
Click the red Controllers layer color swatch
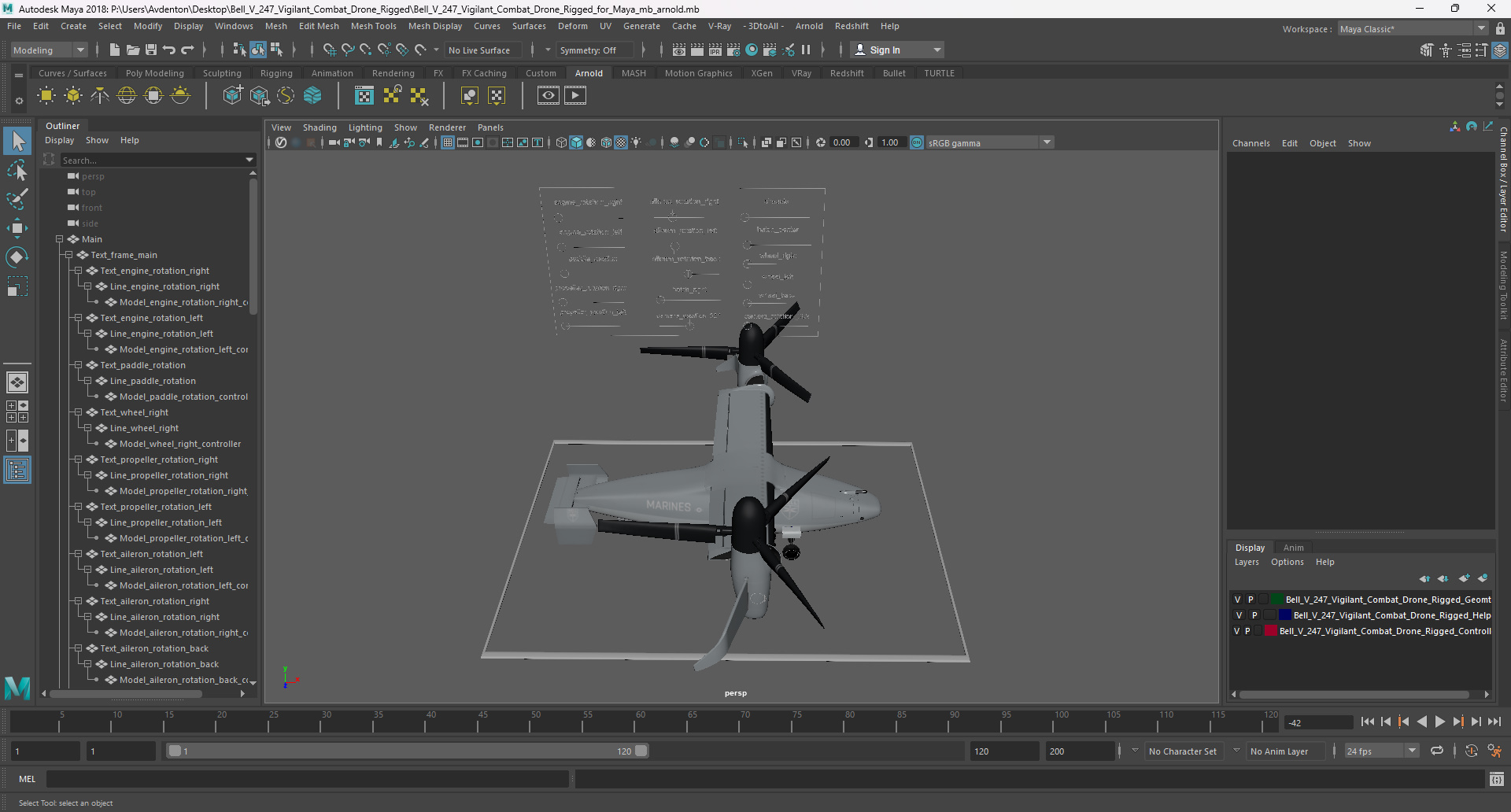coord(1271,631)
